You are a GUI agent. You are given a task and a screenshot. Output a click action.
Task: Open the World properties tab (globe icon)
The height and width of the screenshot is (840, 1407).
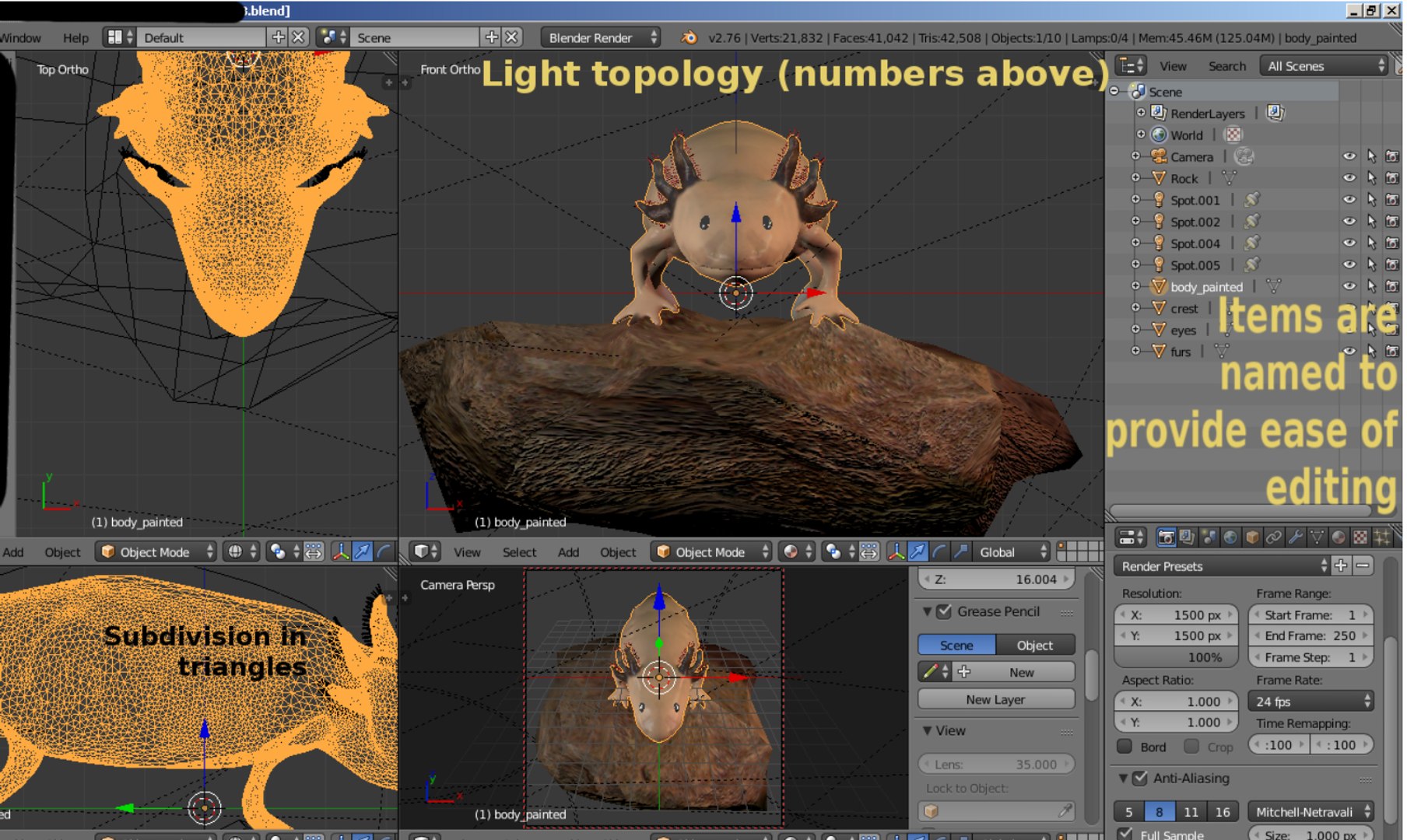coord(1230,537)
